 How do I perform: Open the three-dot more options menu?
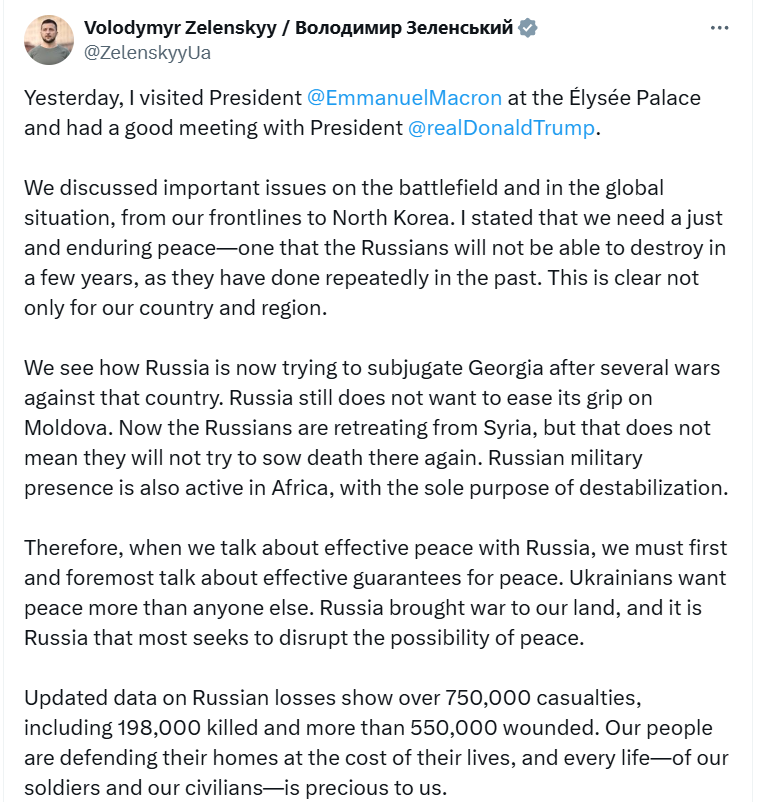(x=719, y=28)
